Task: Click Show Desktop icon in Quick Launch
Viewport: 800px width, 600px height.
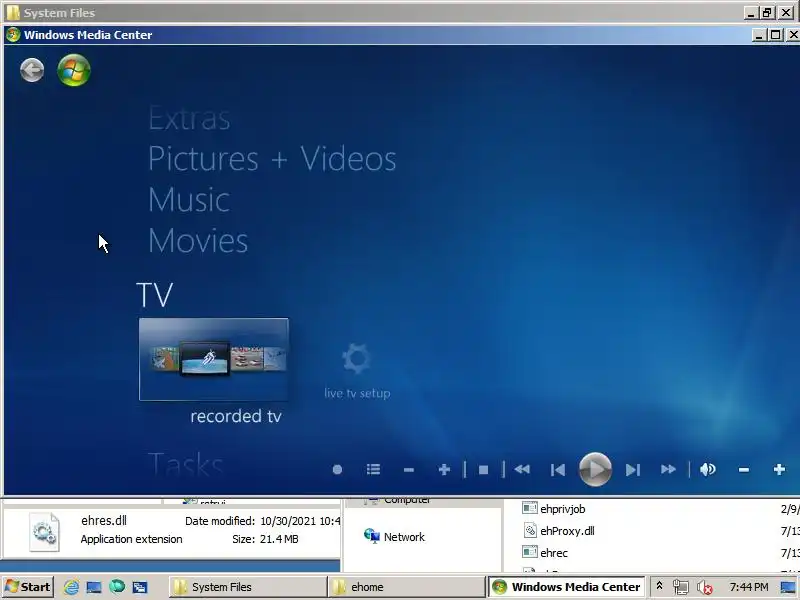Action: click(94, 587)
